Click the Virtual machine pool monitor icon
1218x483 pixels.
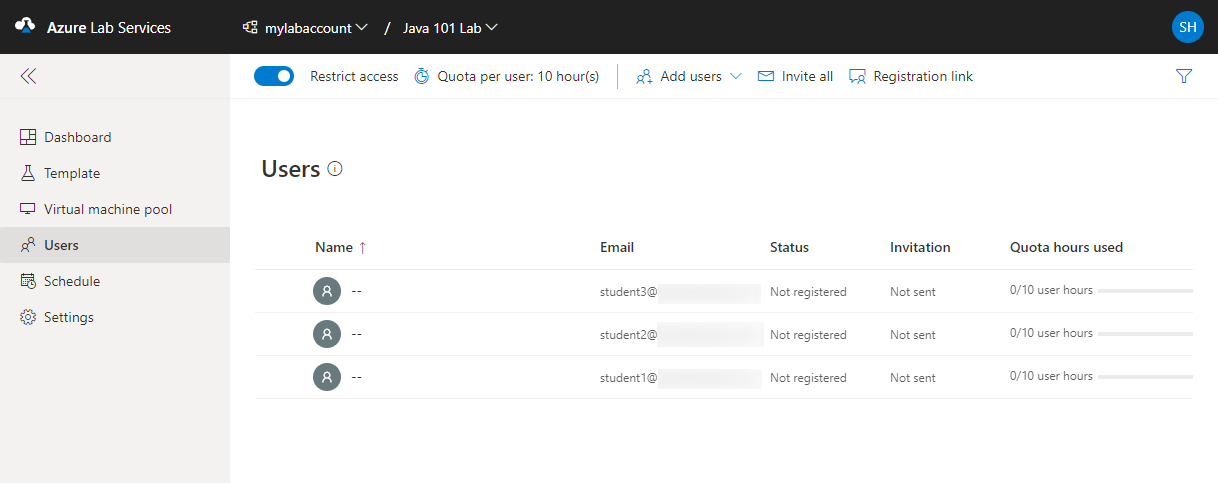pos(28,209)
